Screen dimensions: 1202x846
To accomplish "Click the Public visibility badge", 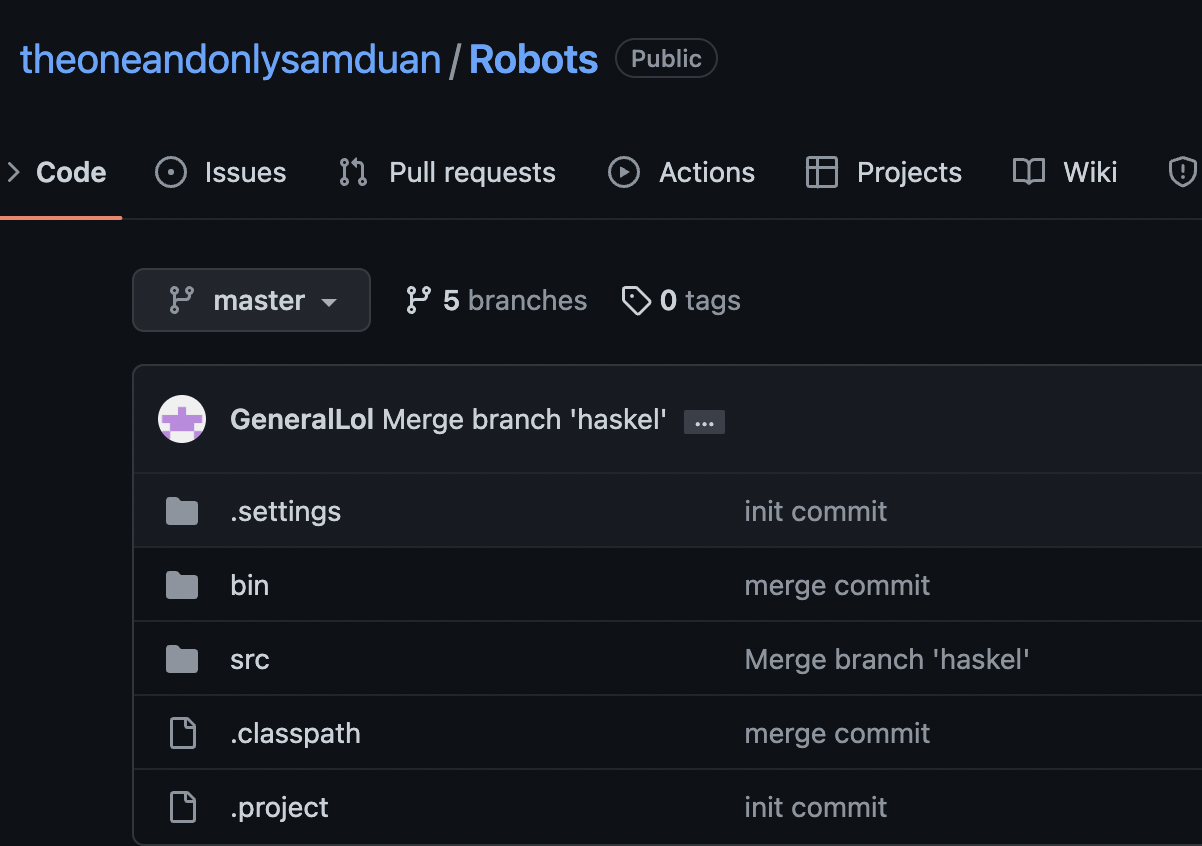I will click(x=666, y=59).
